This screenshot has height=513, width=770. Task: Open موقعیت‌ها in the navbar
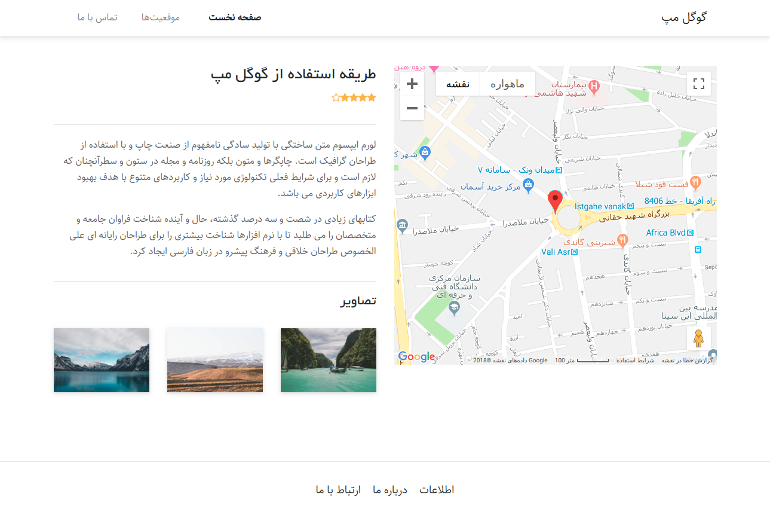161,17
